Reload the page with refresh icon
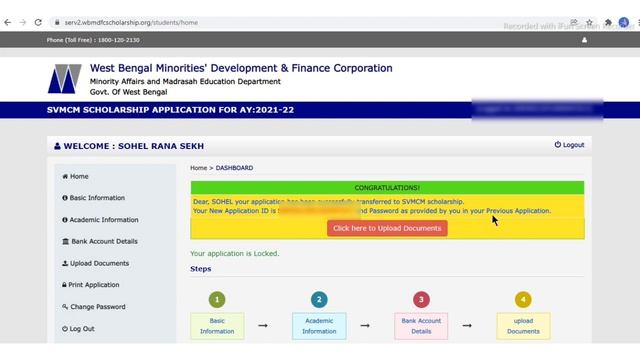Screen dimensions: 640x360 click(x=38, y=22)
